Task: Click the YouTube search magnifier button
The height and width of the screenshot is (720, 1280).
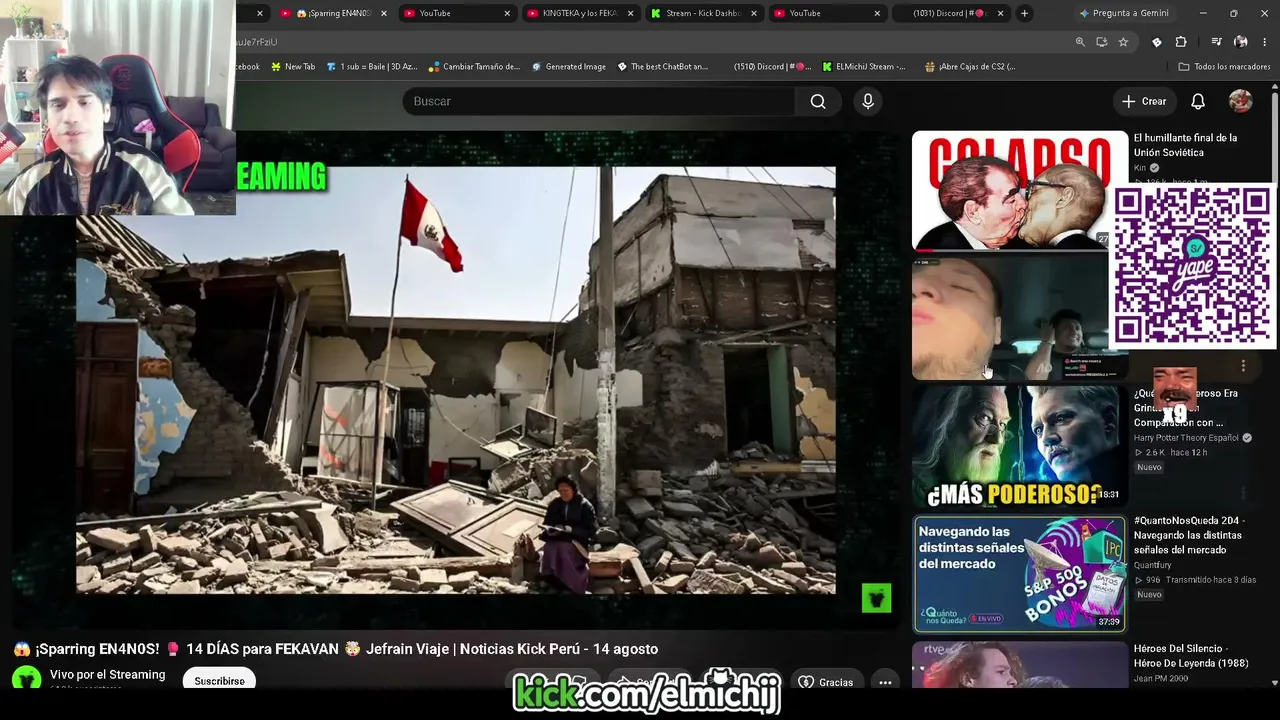Action: click(818, 101)
